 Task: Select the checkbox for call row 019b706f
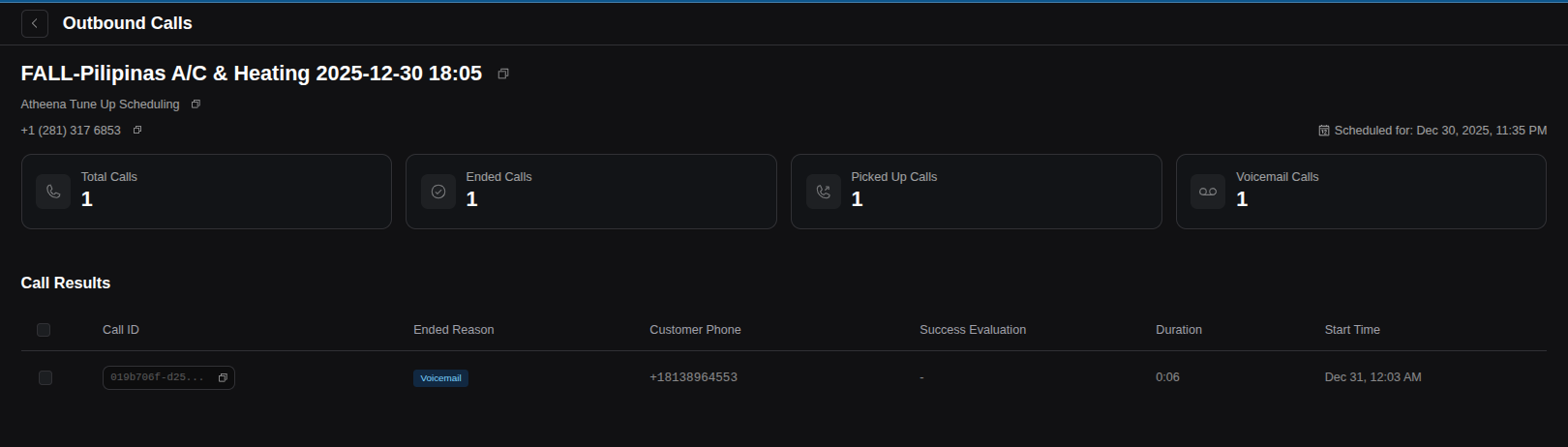pyautogui.click(x=45, y=377)
